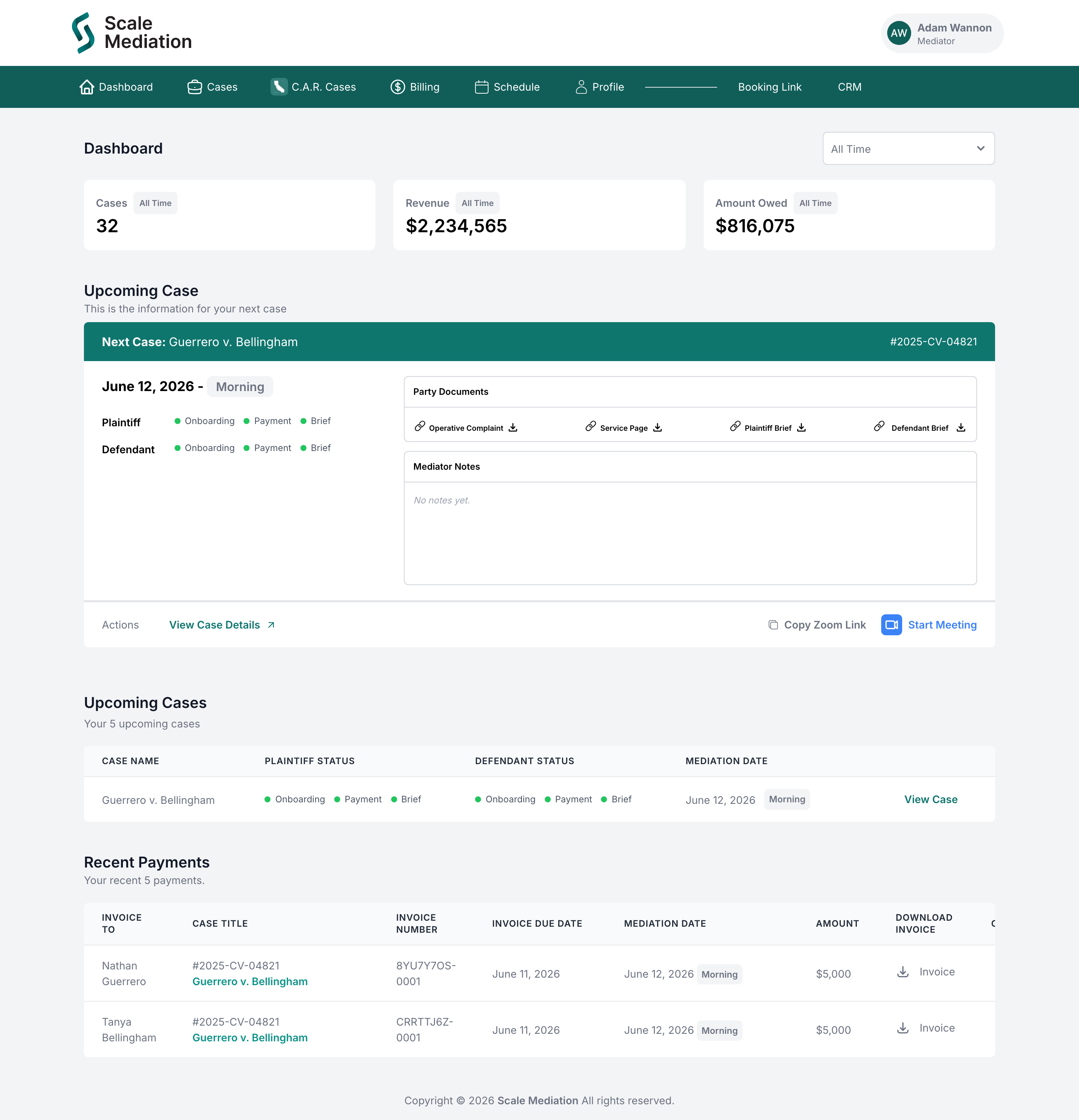Click View Case Details link
The height and width of the screenshot is (1120, 1079).
(x=222, y=624)
